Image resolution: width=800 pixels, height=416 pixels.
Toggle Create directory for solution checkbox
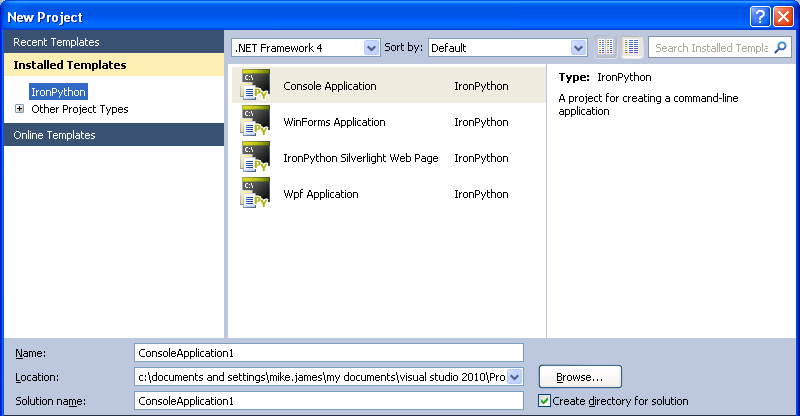(544, 401)
